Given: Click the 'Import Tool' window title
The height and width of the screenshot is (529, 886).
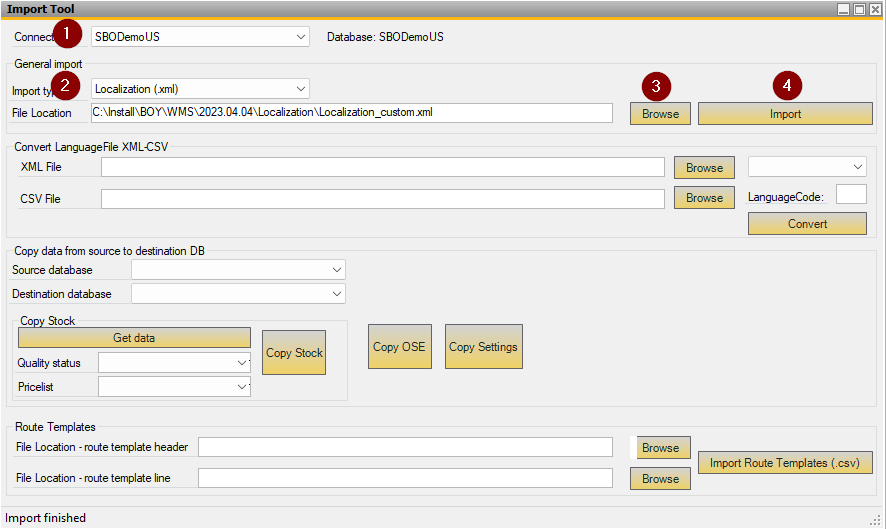Looking at the screenshot, I should pos(41,9).
